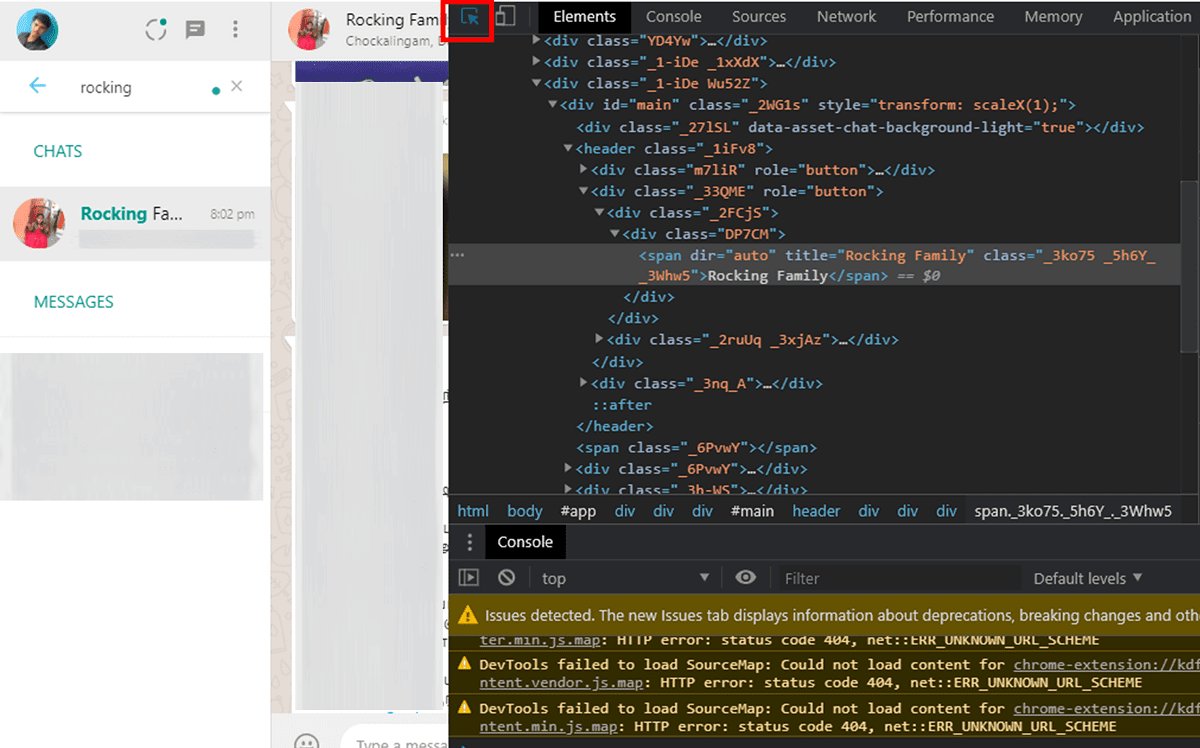1200x748 pixels.
Task: Click header in the breadcrumb bar
Action: tap(816, 511)
